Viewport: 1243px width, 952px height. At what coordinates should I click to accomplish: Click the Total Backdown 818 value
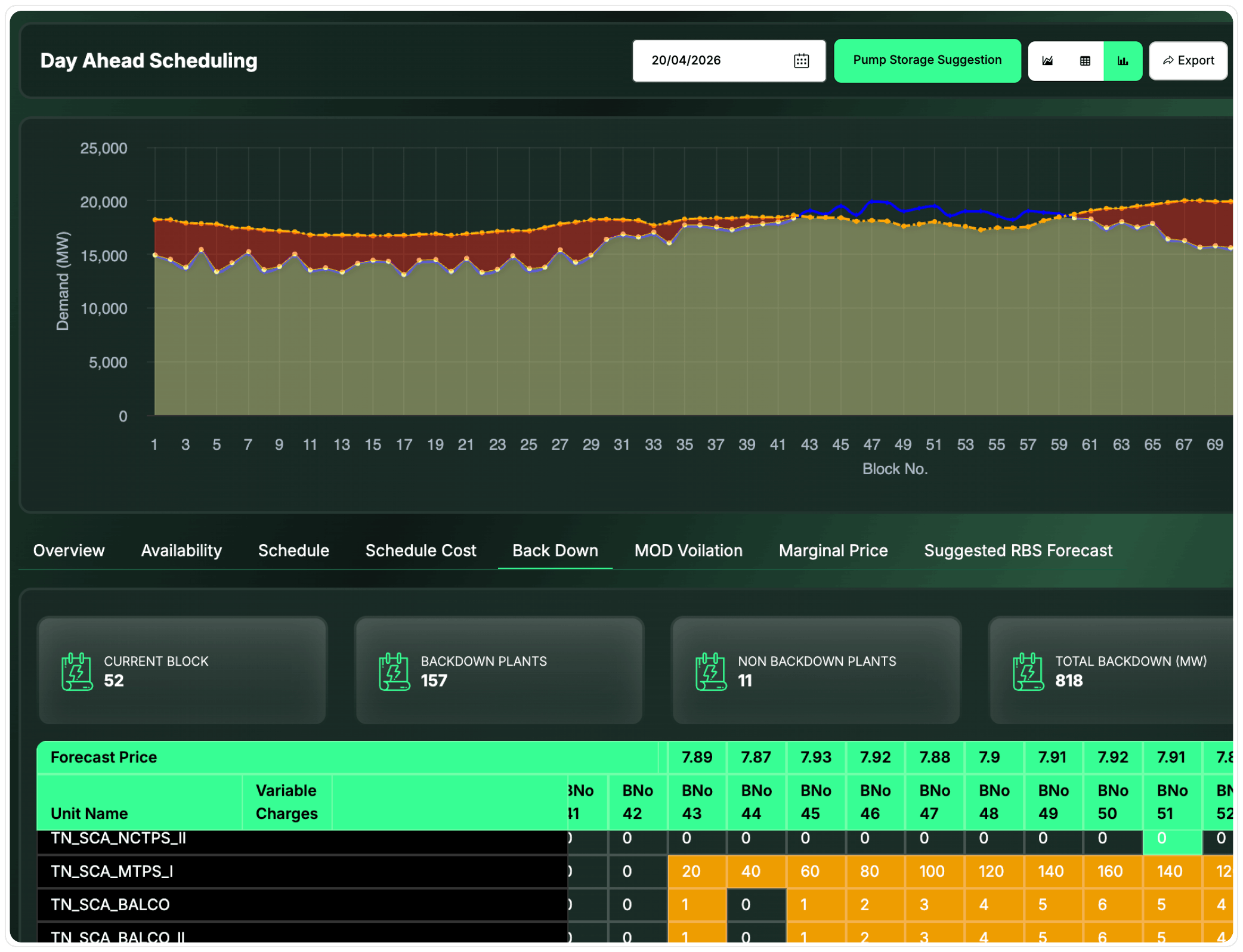point(1069,681)
